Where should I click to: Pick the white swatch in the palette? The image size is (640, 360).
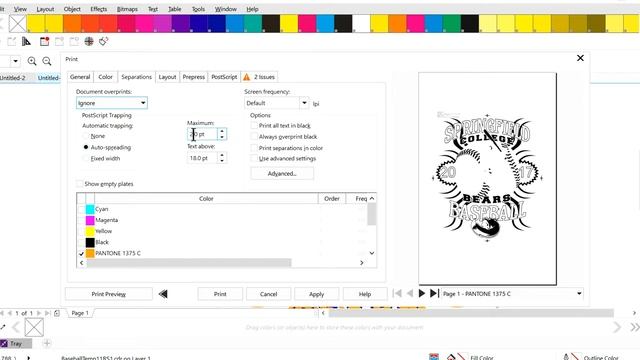tap(361, 24)
